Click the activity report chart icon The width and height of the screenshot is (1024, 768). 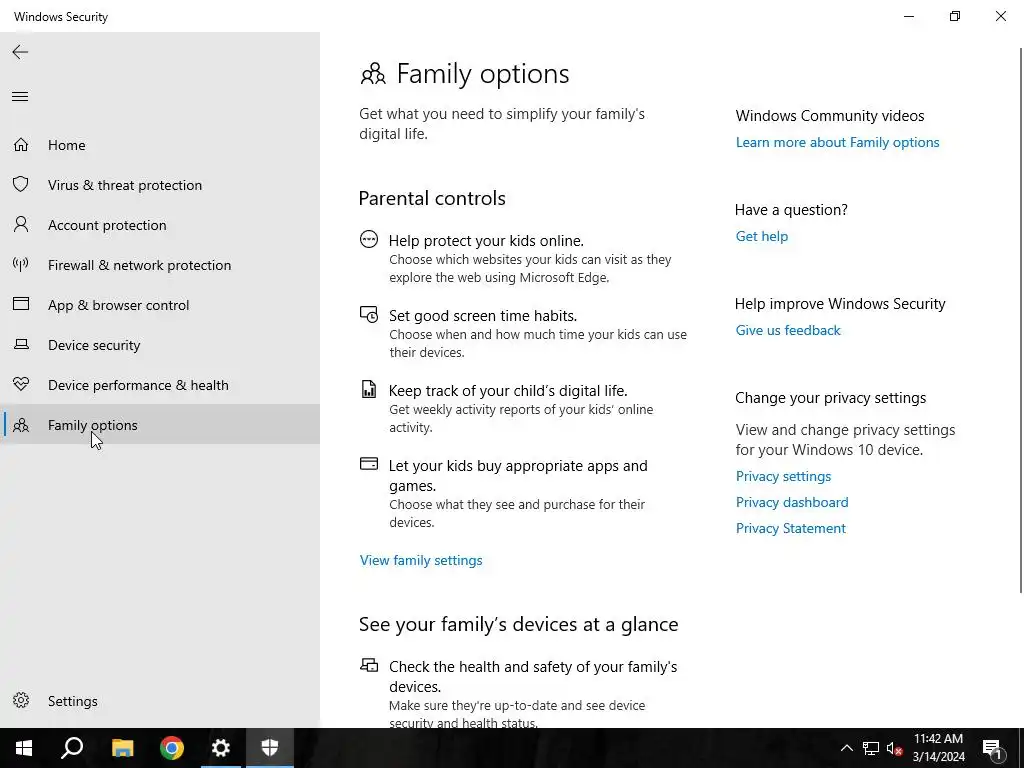(x=369, y=389)
